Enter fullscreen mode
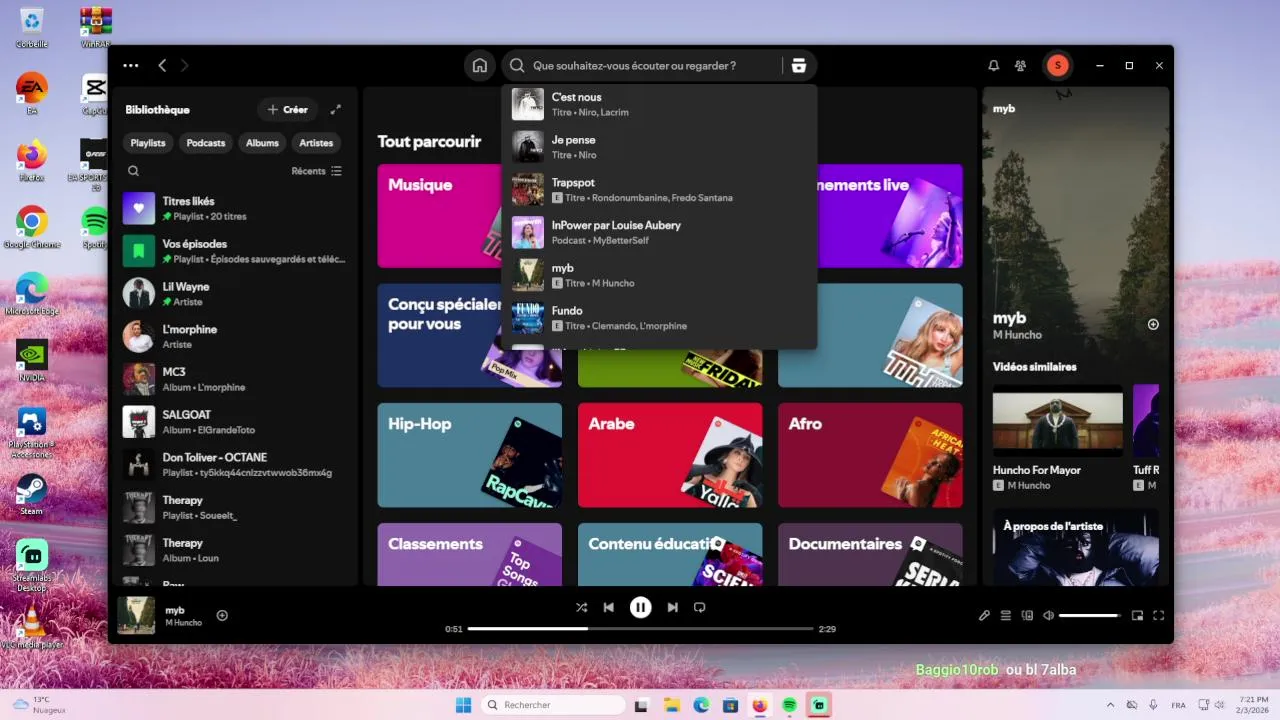The height and width of the screenshot is (720, 1280). point(1159,615)
